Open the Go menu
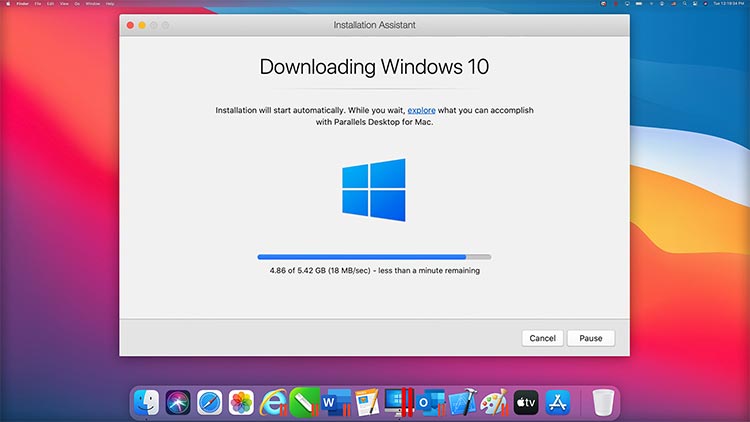 click(77, 3)
